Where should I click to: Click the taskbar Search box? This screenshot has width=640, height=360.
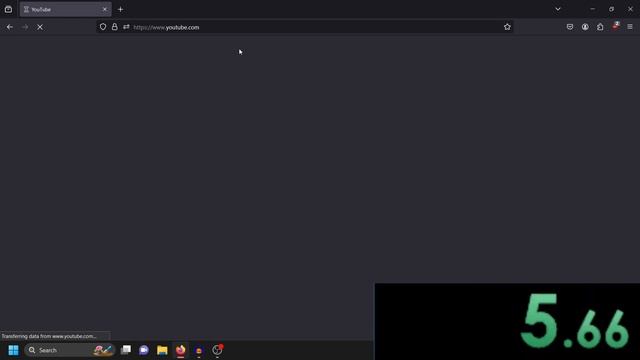pyautogui.click(x=69, y=350)
